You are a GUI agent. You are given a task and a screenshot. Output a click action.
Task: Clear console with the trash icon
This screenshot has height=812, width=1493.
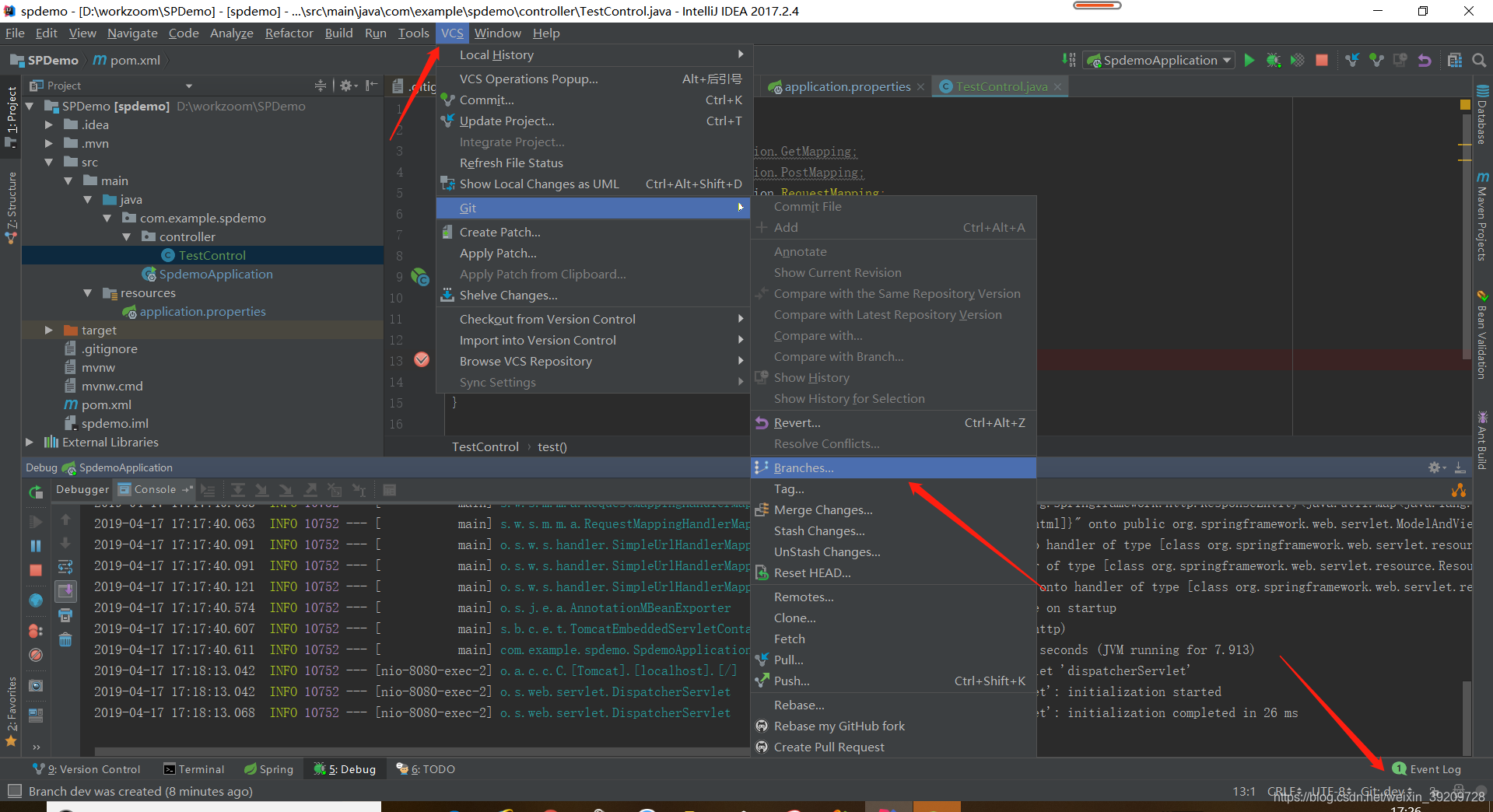pos(65,639)
